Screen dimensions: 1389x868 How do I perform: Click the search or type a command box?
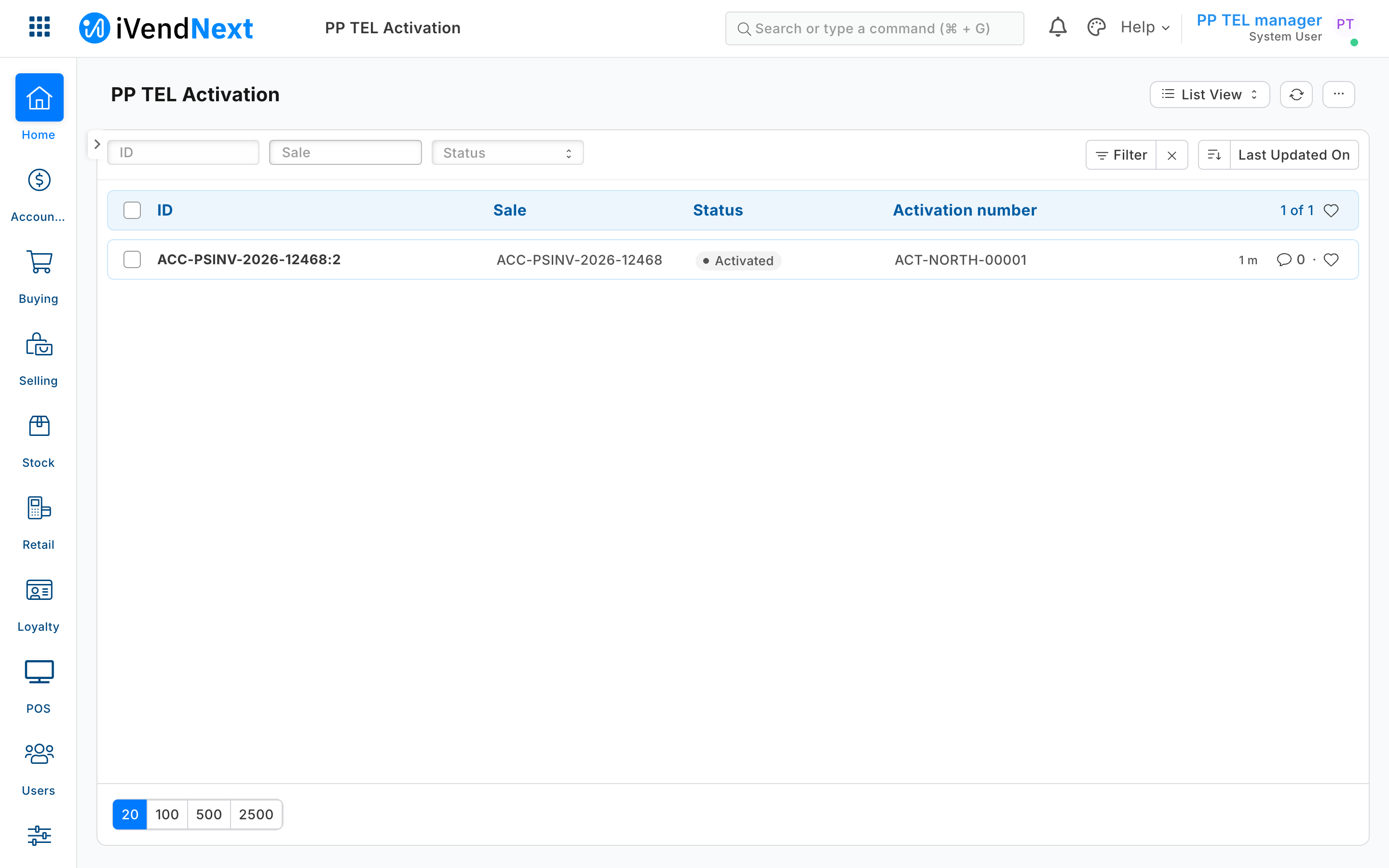(x=874, y=28)
